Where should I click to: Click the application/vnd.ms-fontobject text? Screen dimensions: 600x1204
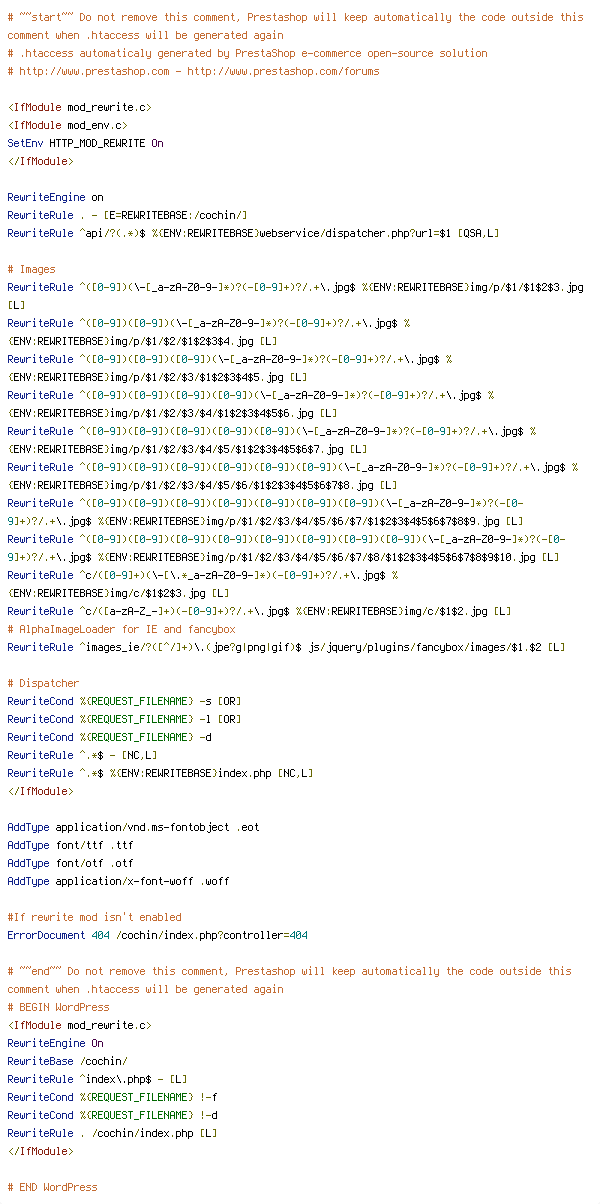tap(143, 828)
